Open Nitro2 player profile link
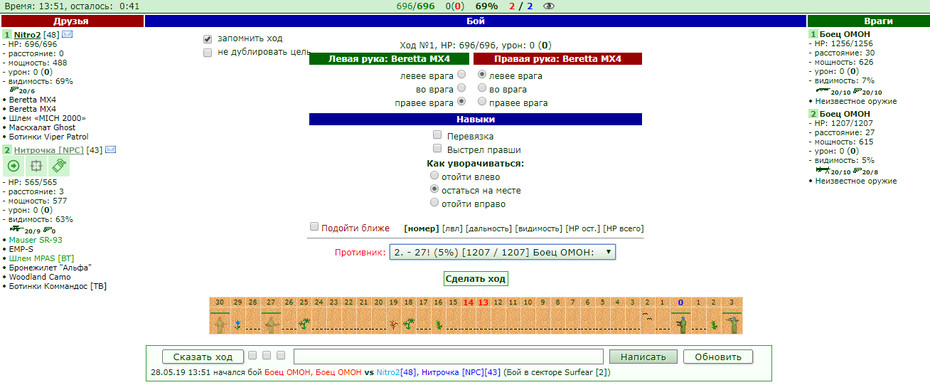 click(x=26, y=34)
